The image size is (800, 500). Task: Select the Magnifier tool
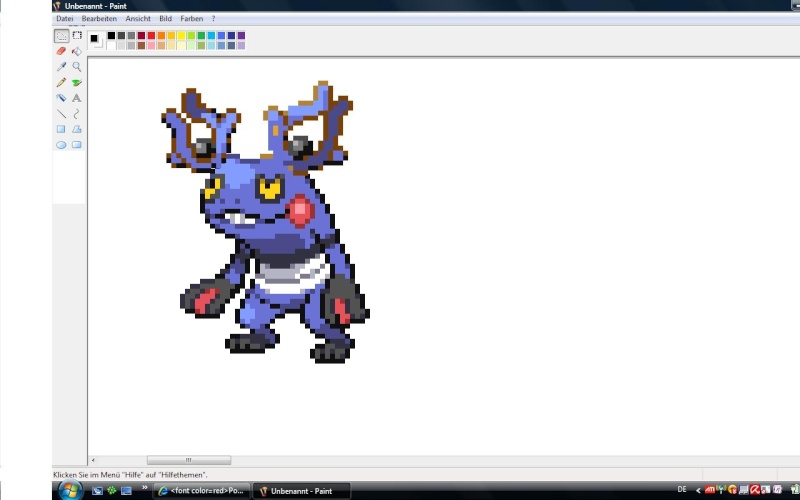point(77,66)
